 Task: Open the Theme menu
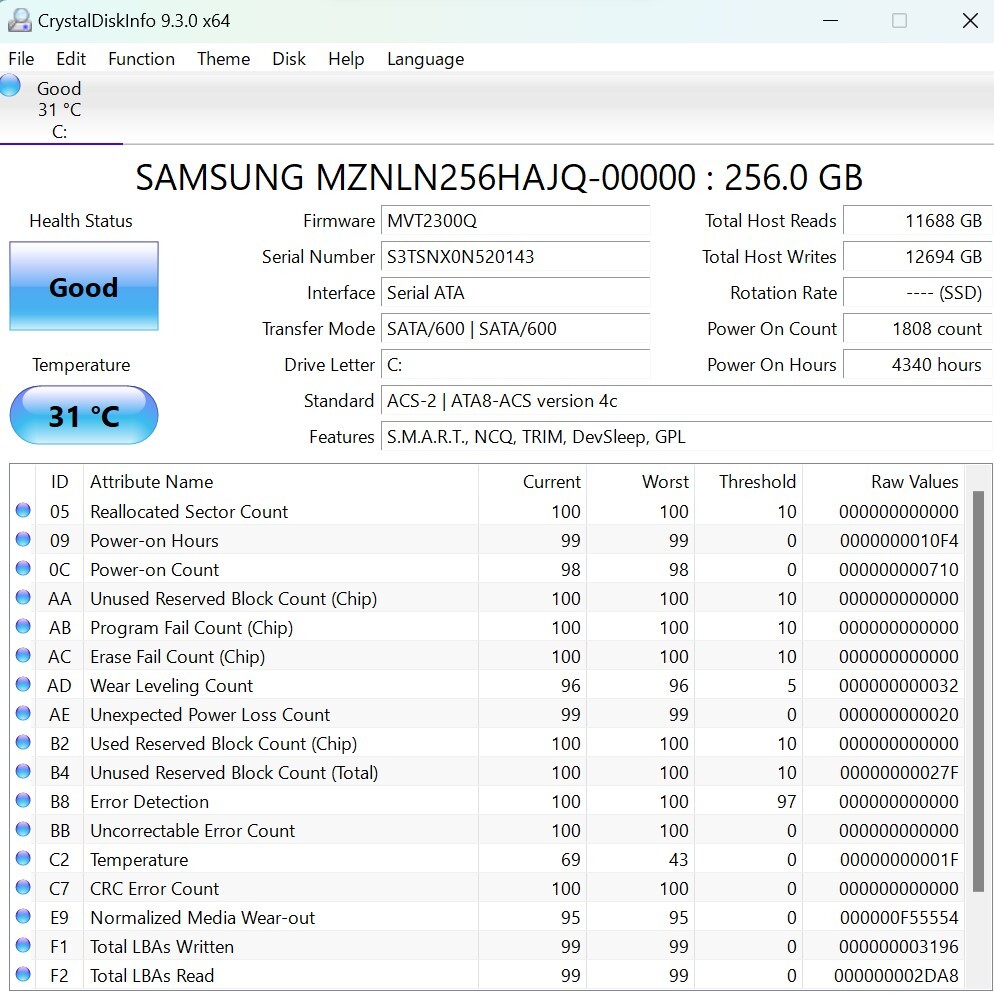pos(223,59)
